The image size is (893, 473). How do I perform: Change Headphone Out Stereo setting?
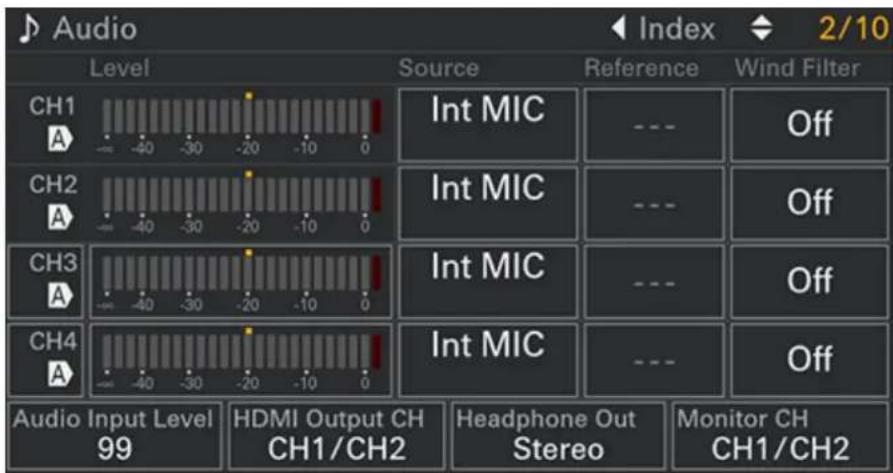point(558,435)
